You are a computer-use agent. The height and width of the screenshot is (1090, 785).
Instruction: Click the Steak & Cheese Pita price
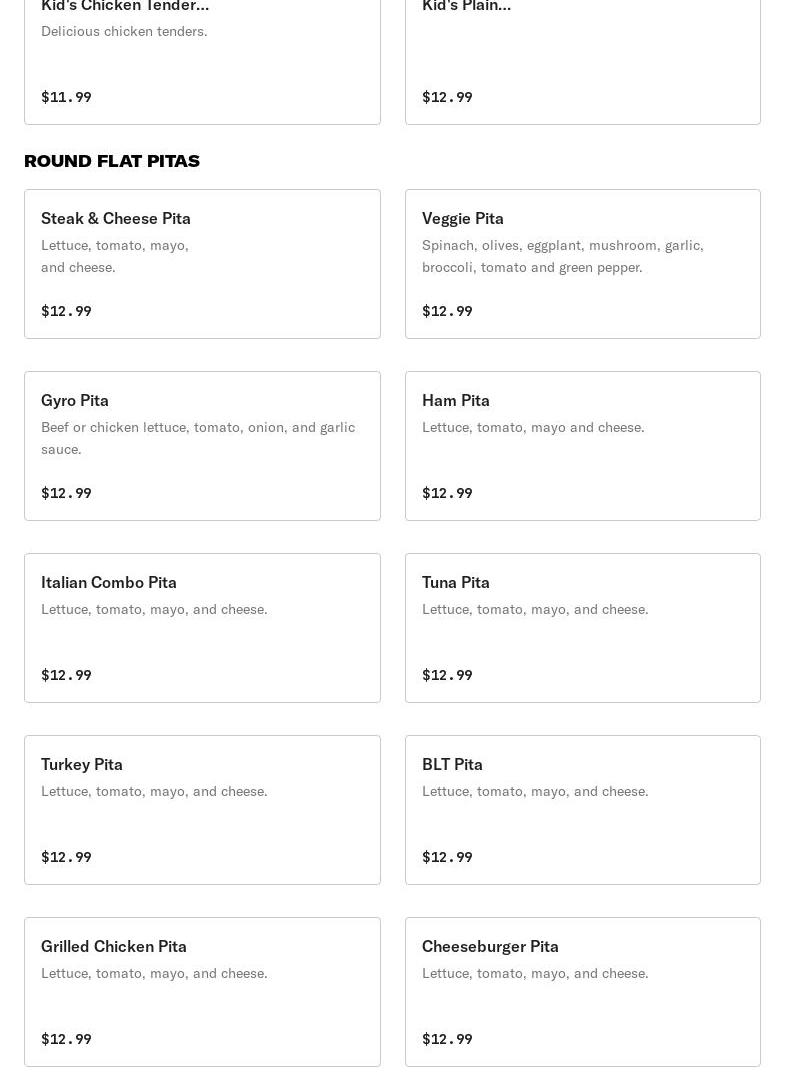(x=66, y=311)
